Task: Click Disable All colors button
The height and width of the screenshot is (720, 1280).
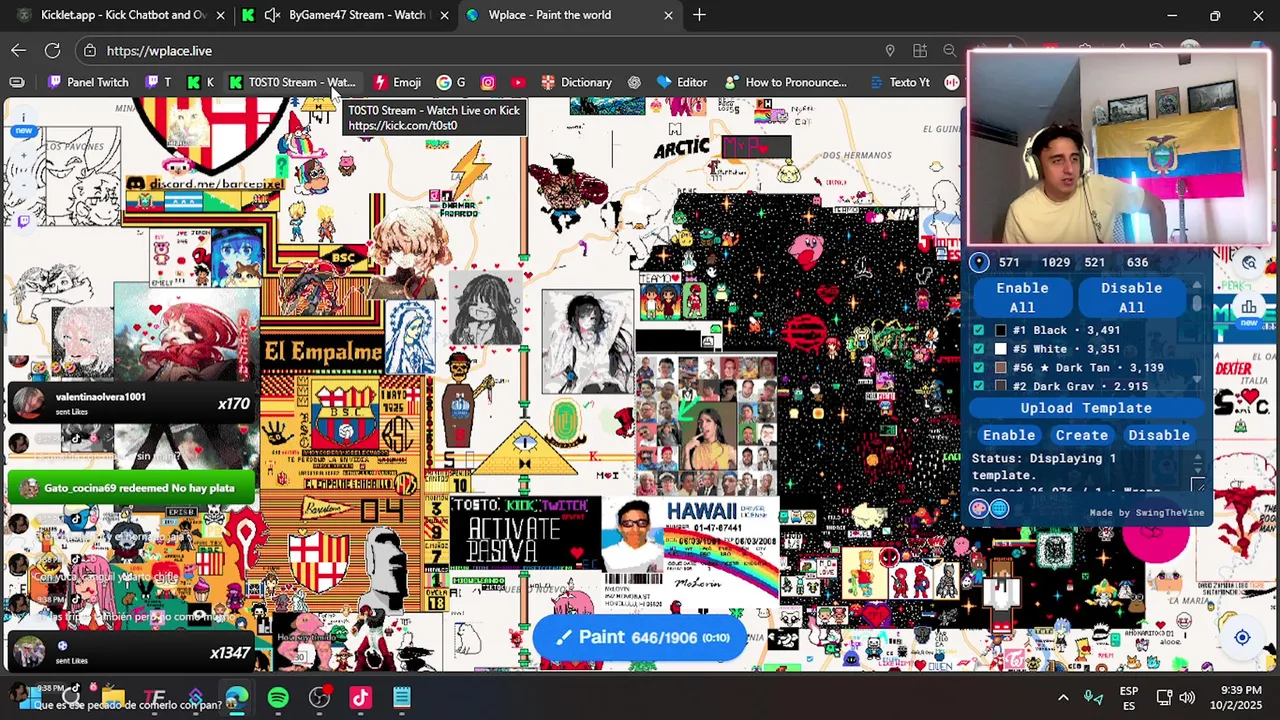Action: 1131,298
